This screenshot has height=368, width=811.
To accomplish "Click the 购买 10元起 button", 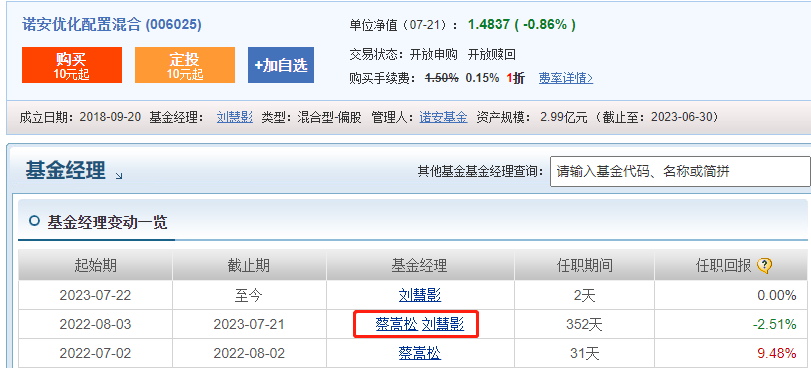I will [72, 65].
